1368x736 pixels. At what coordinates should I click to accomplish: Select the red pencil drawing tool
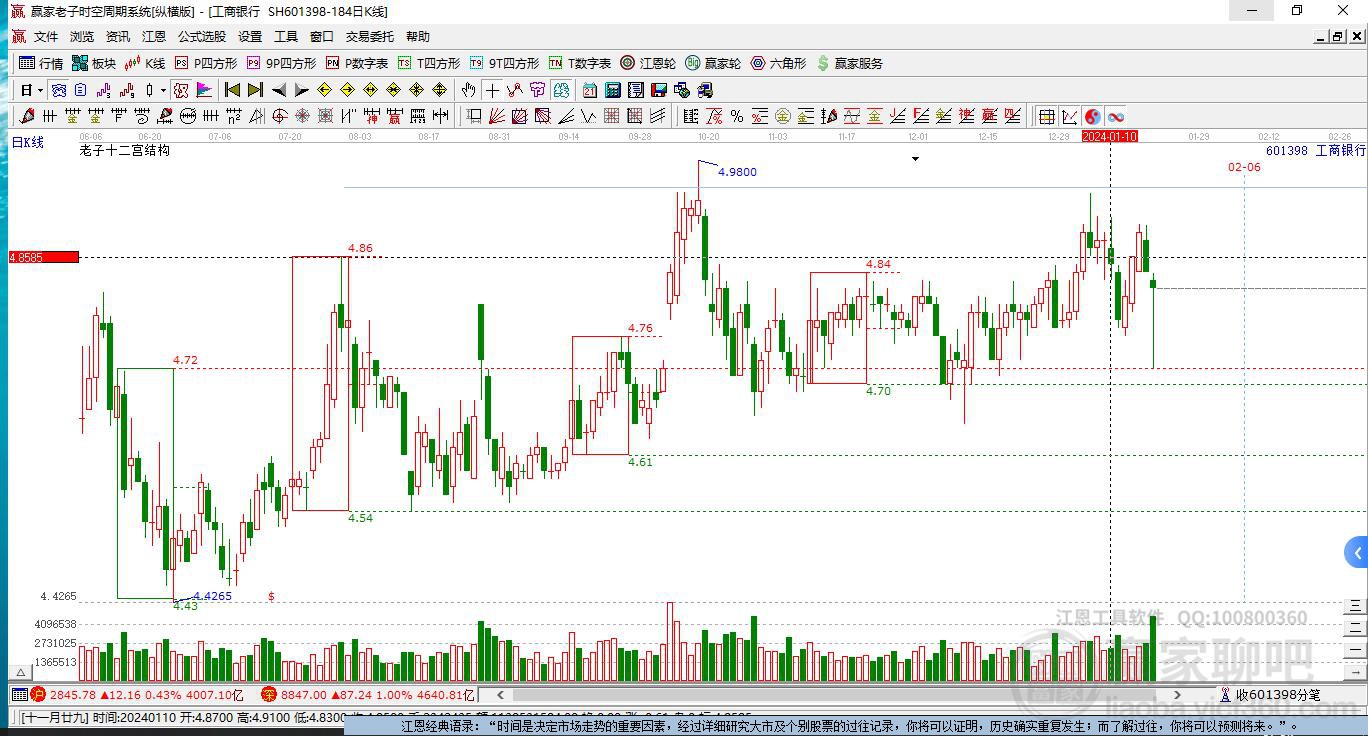click(27, 116)
